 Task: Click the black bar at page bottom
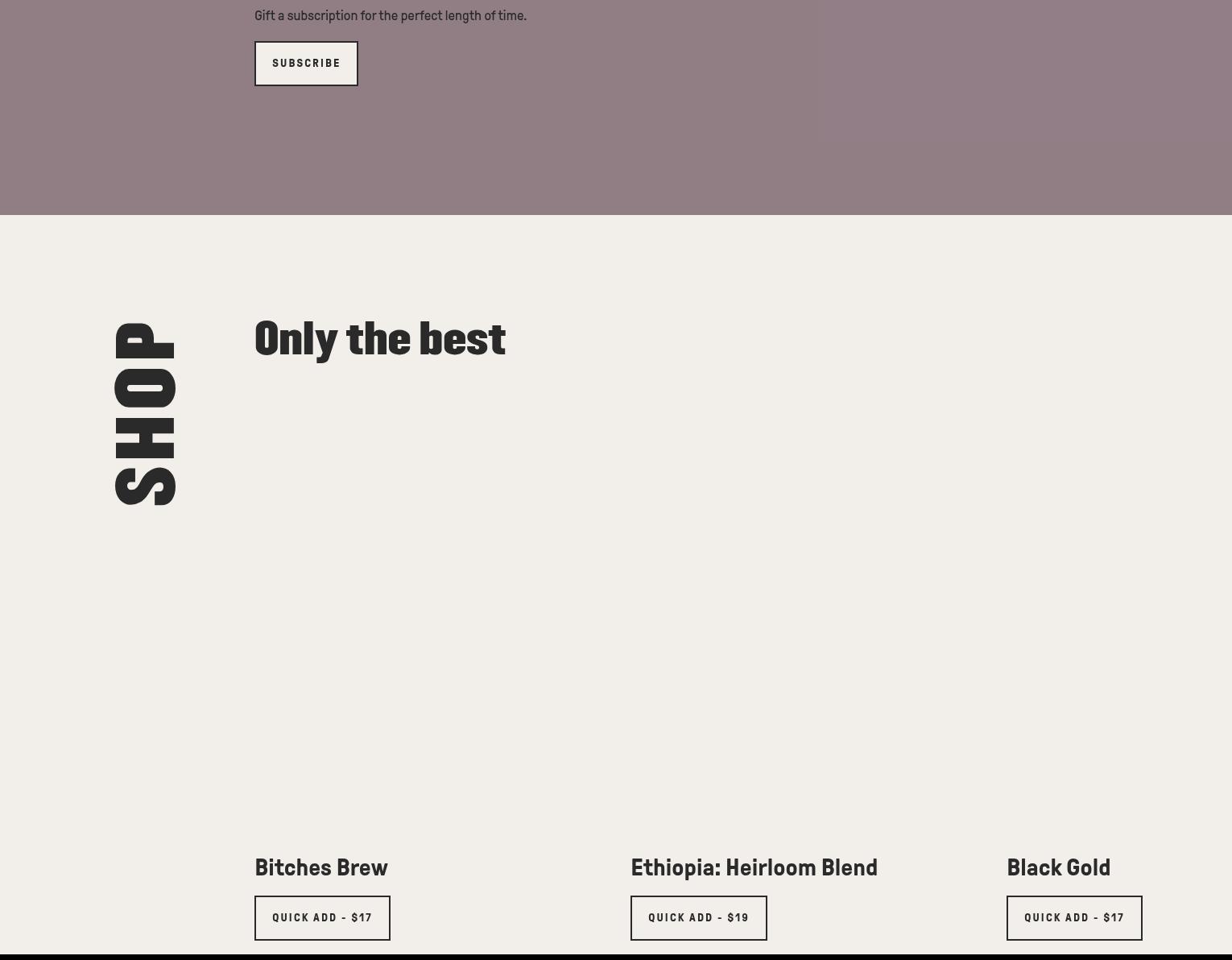tap(616, 957)
